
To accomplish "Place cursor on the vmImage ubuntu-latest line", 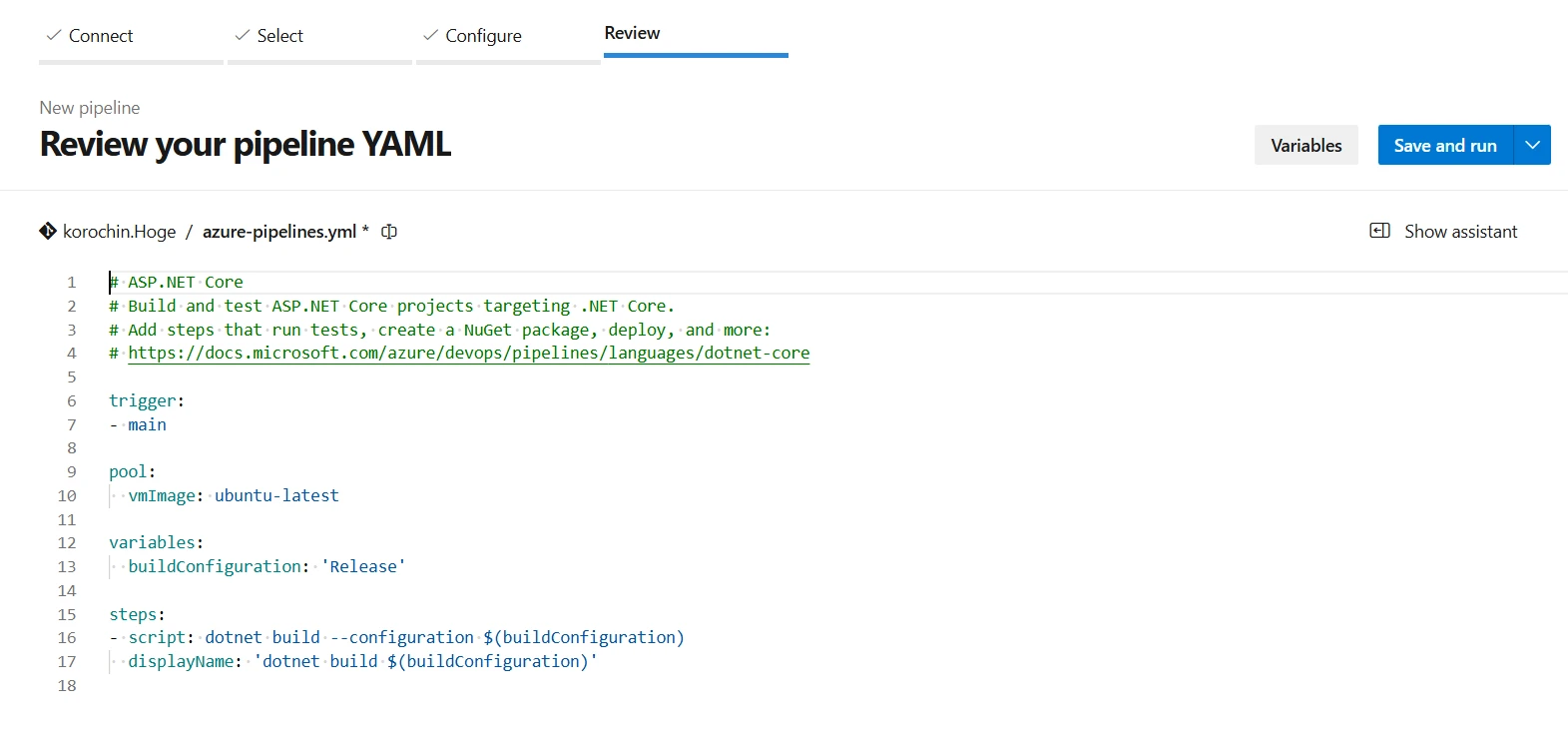I will (275, 495).
